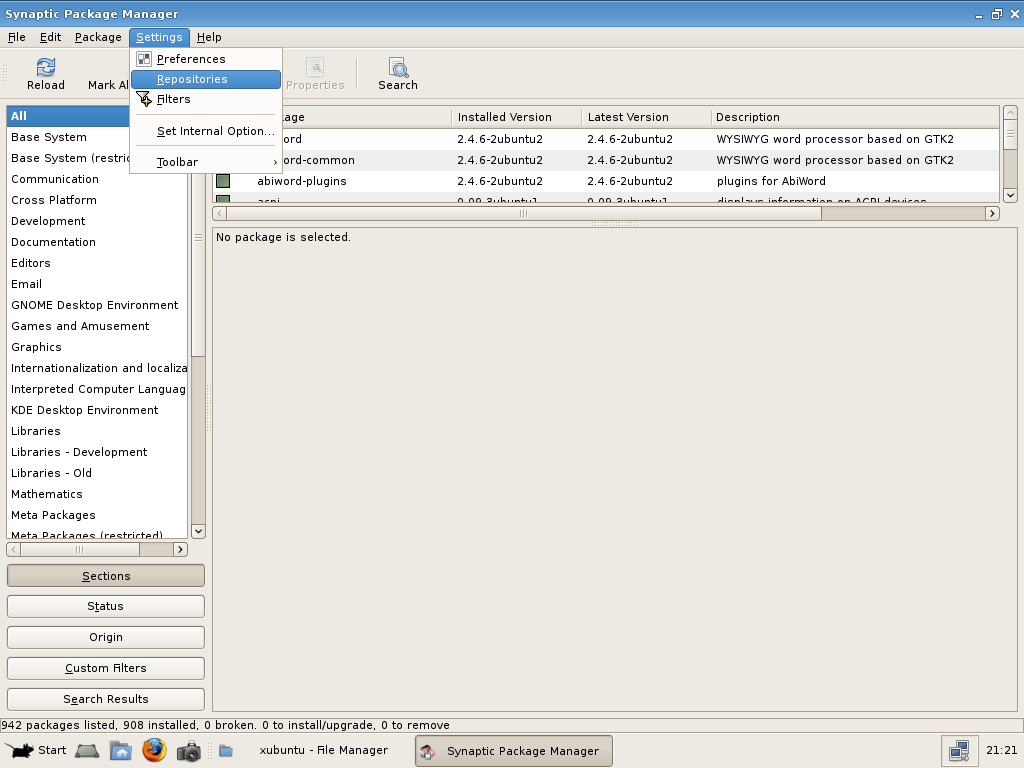This screenshot has height=768, width=1024.
Task: Click the Search toolbar icon
Action: coord(398,67)
